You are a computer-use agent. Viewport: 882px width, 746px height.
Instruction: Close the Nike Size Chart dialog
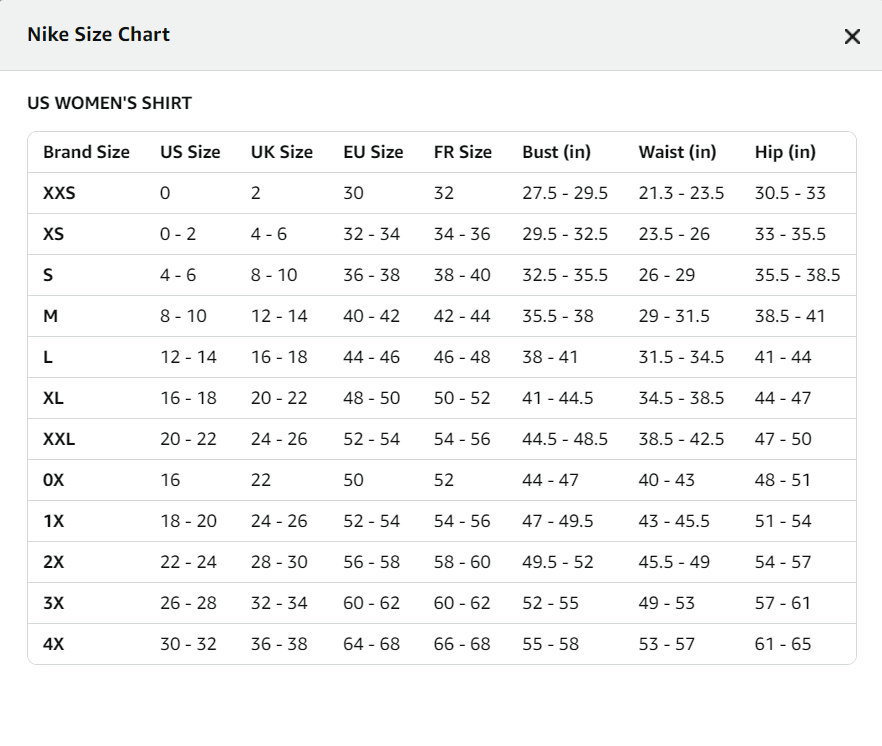point(852,37)
